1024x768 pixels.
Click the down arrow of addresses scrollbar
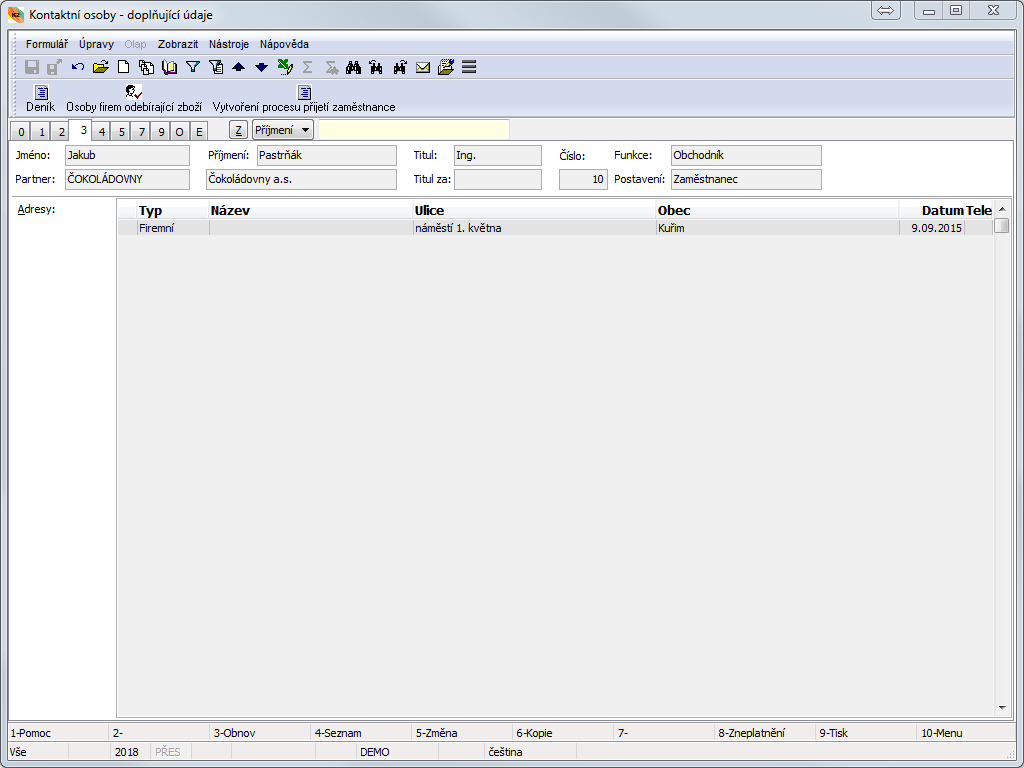pyautogui.click(x=1003, y=707)
